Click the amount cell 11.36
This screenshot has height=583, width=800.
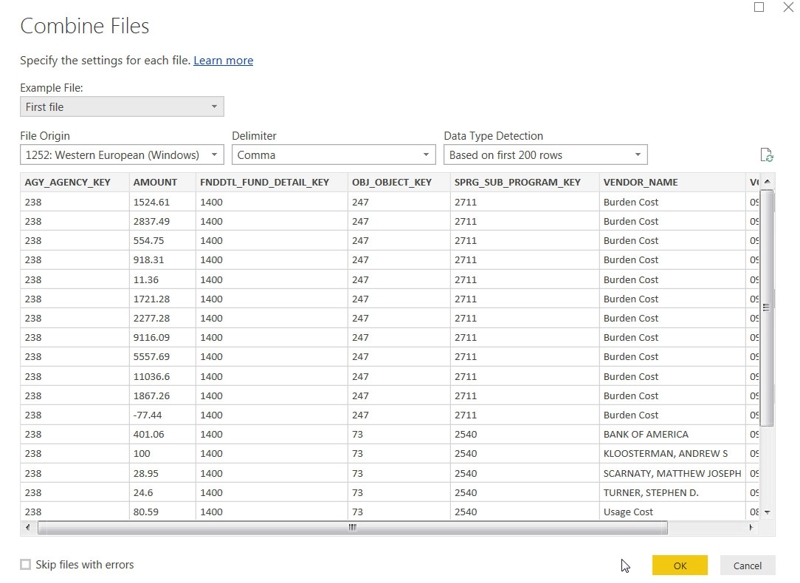click(162, 280)
